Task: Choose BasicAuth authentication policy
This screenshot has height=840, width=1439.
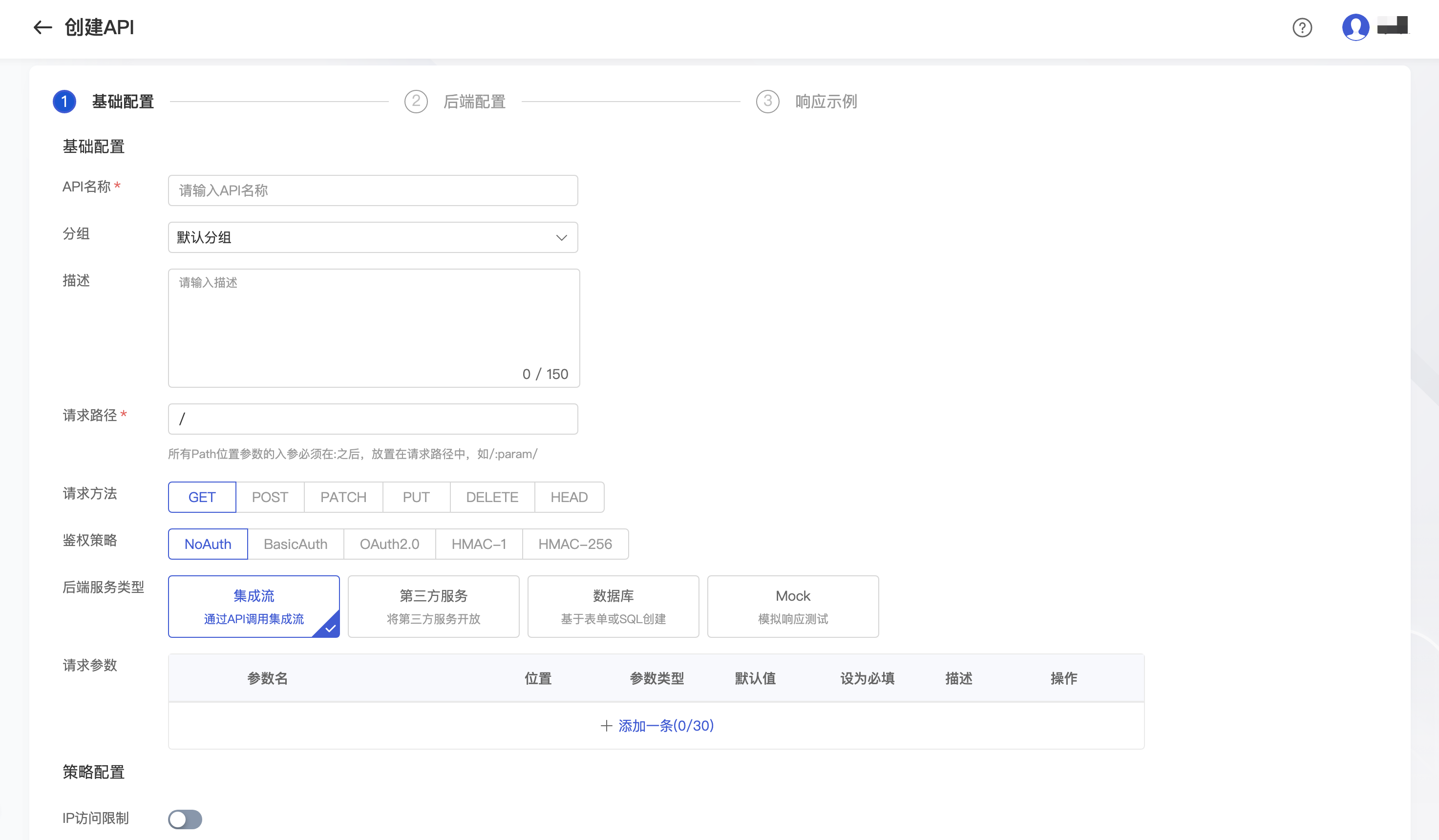Action: coord(296,544)
